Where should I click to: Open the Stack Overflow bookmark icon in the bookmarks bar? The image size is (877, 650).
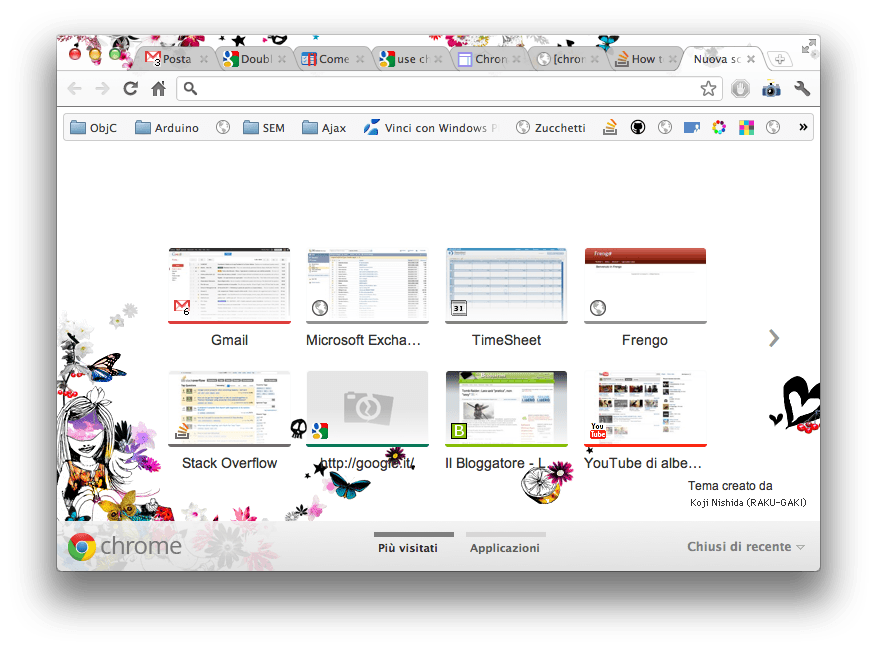610,128
